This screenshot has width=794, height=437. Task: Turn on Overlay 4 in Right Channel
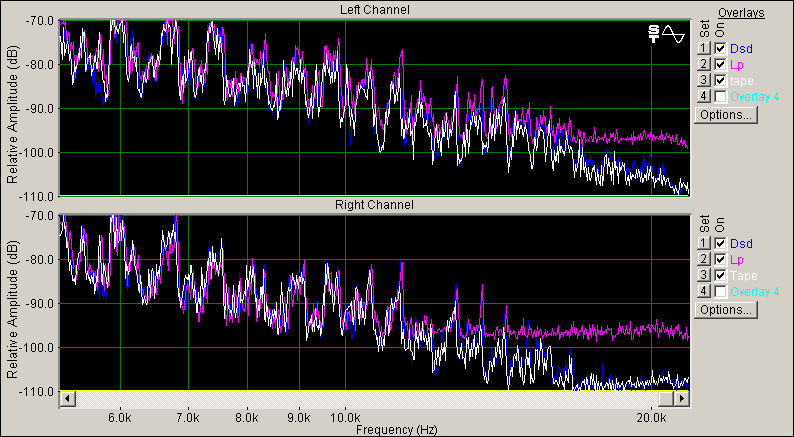(720, 291)
